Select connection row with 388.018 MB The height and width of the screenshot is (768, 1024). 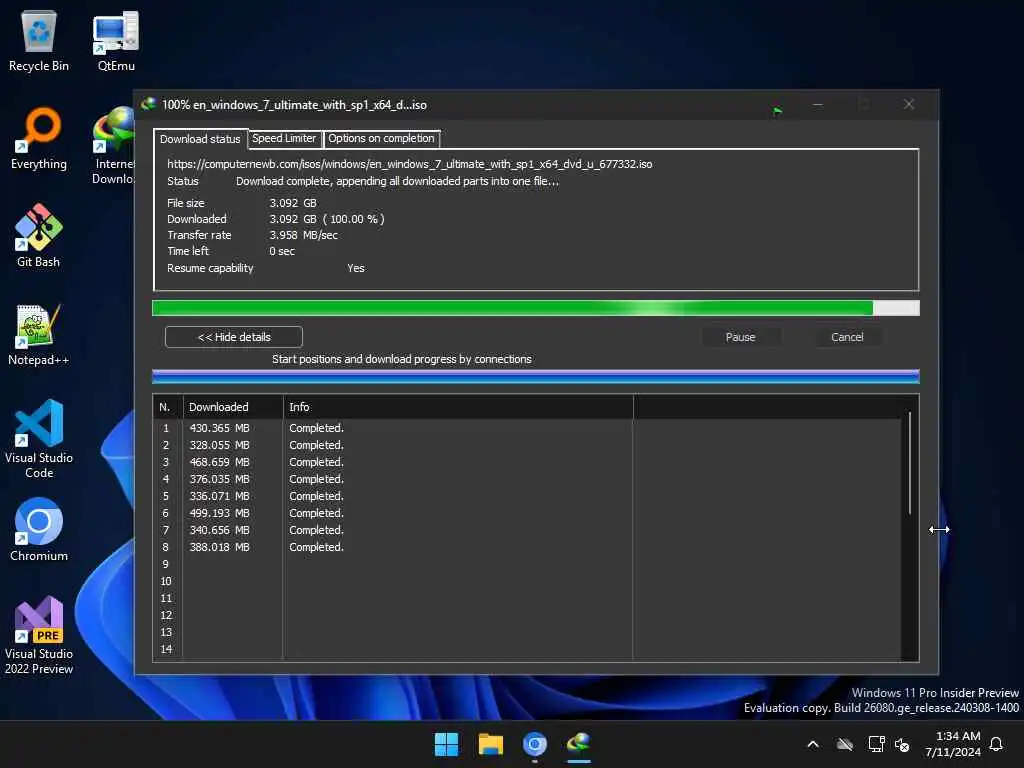(x=528, y=547)
